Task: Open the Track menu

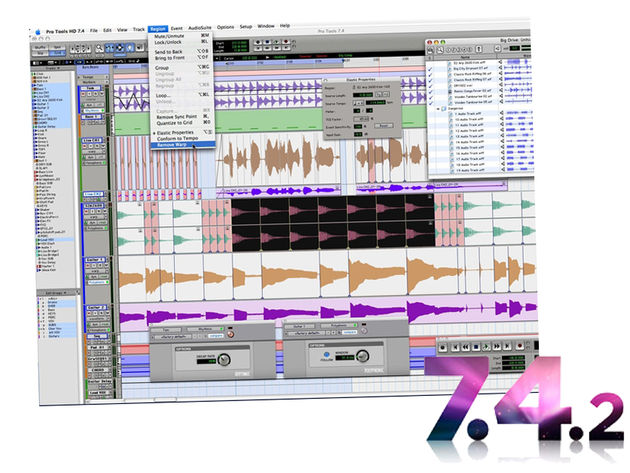Action: point(139,29)
